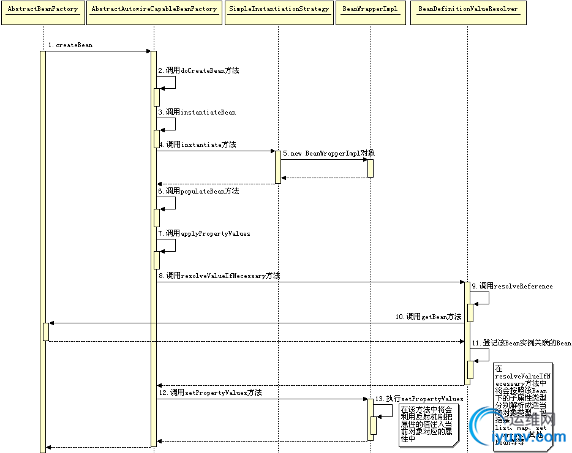Click the '3. 调用instantiateBean' message label
572x453 pixels.
[x=197, y=112]
